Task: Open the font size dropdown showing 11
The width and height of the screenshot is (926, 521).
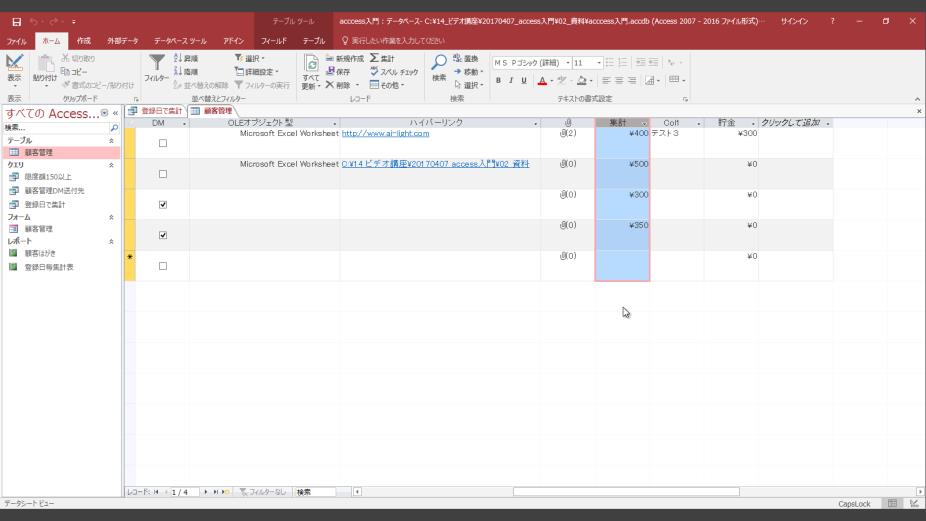Action: coord(599,63)
